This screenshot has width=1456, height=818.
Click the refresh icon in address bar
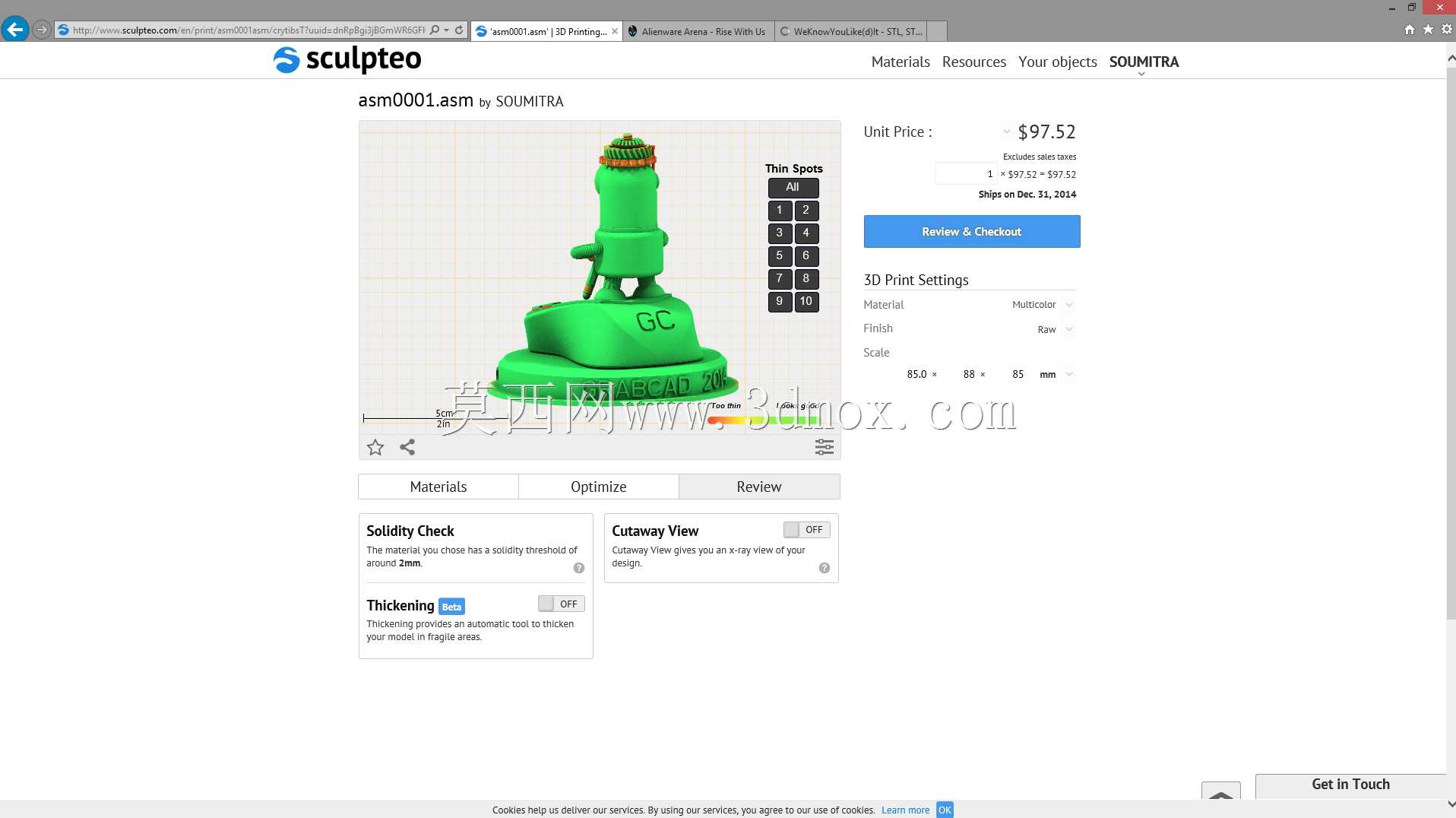[459, 30]
